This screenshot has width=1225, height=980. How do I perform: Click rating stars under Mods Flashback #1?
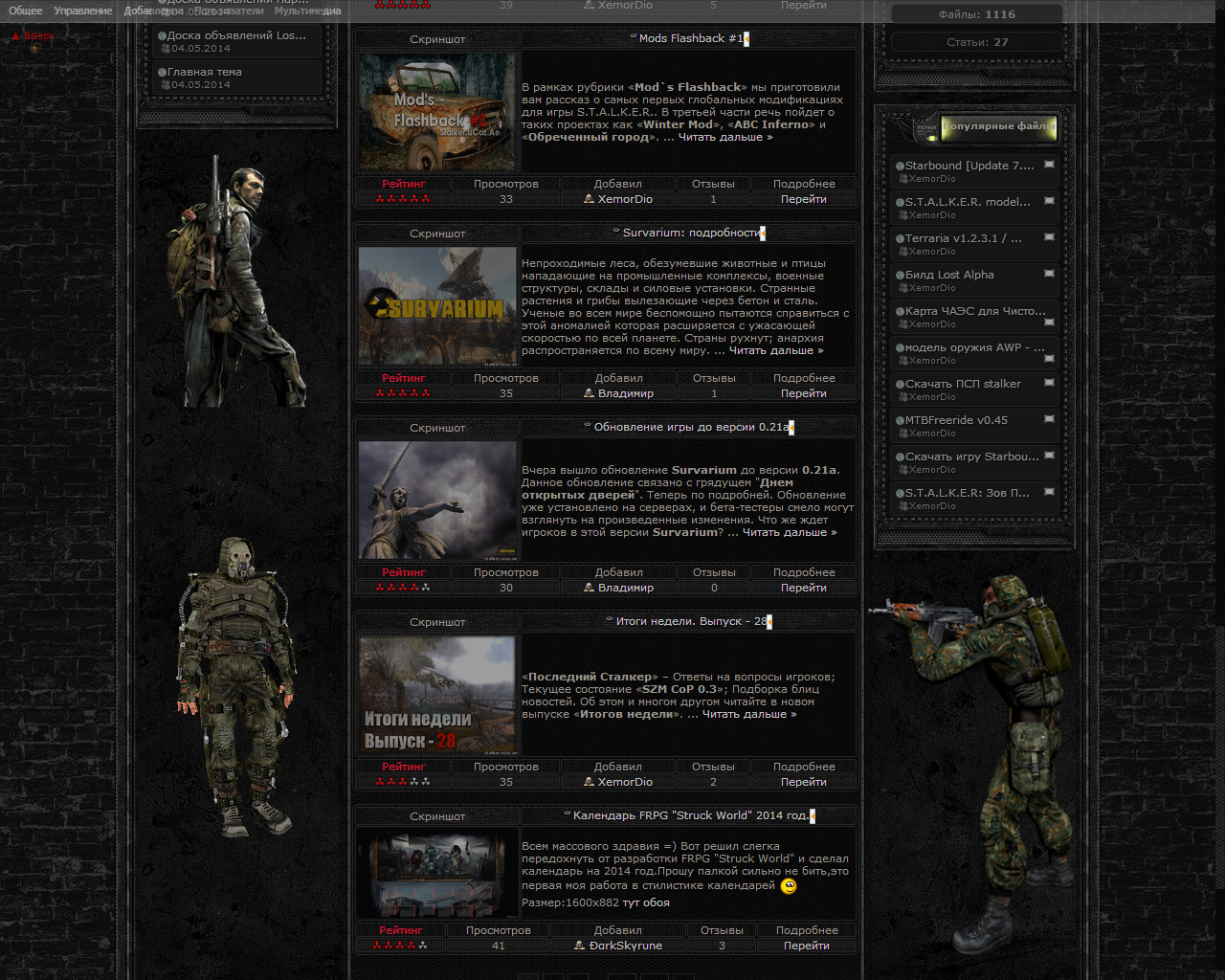(403, 199)
